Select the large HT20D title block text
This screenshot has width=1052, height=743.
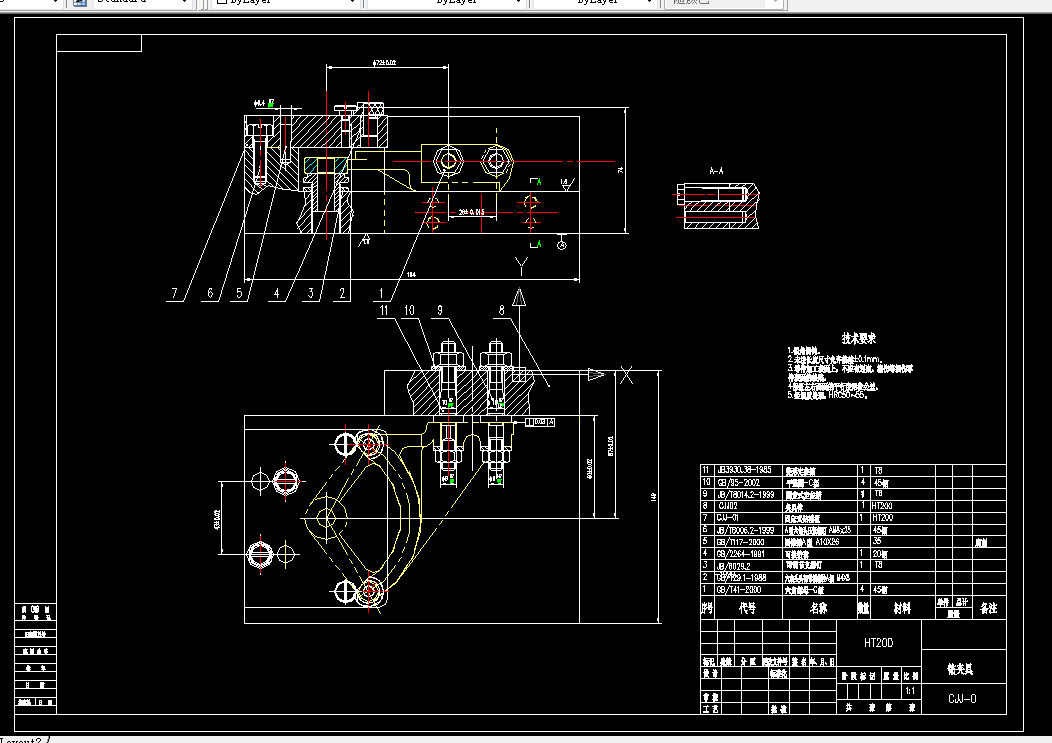click(878, 643)
